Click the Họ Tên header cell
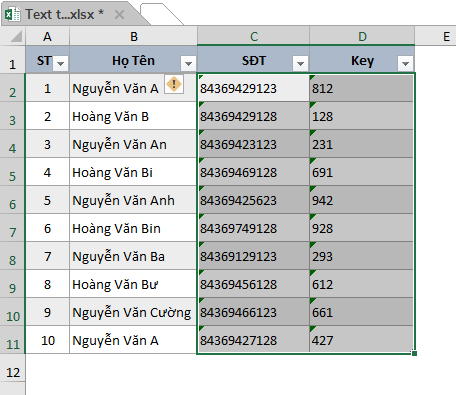Viewport: 459px width, 395px height. pyautogui.click(x=133, y=59)
